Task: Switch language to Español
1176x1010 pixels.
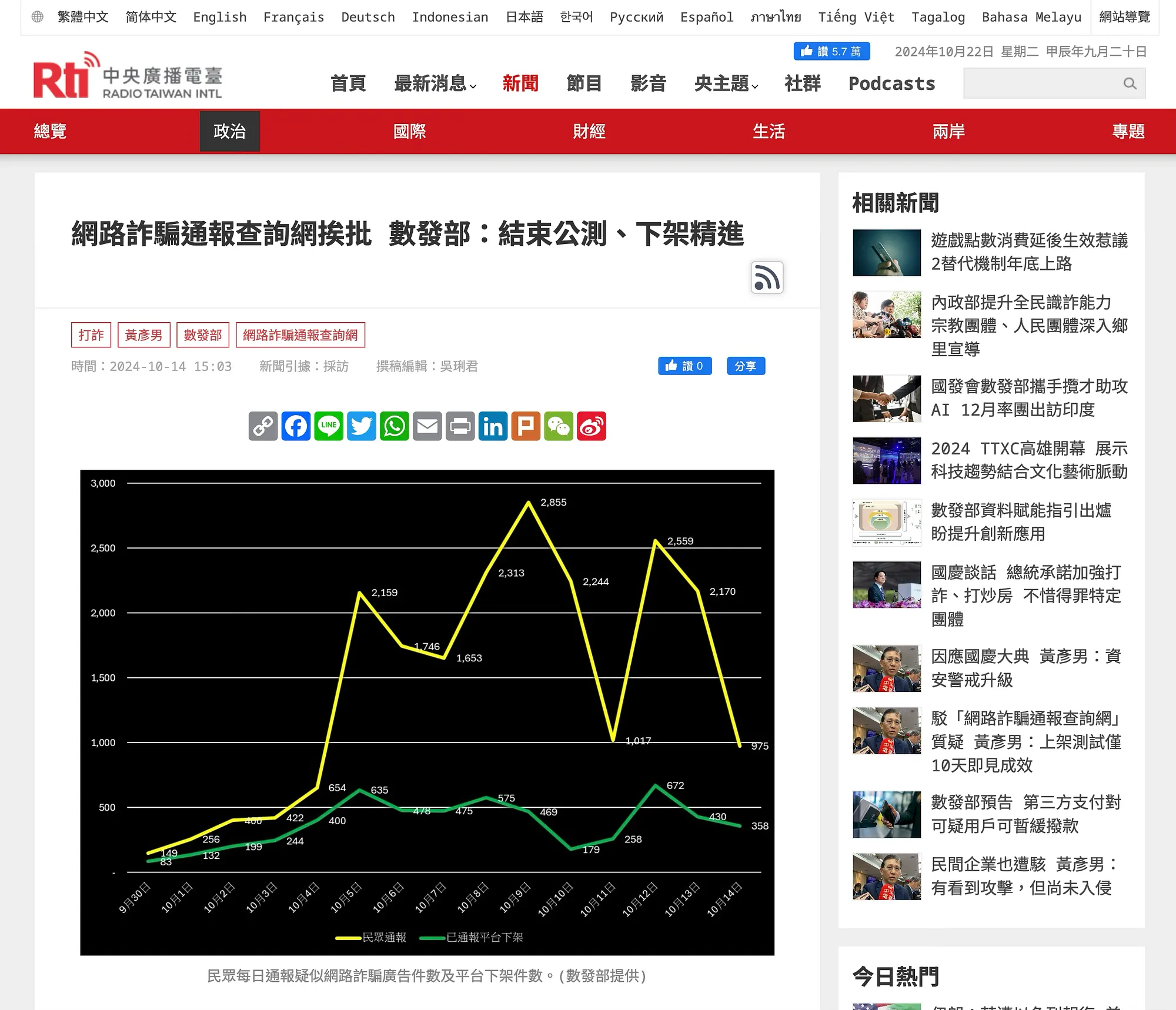Action: click(707, 17)
